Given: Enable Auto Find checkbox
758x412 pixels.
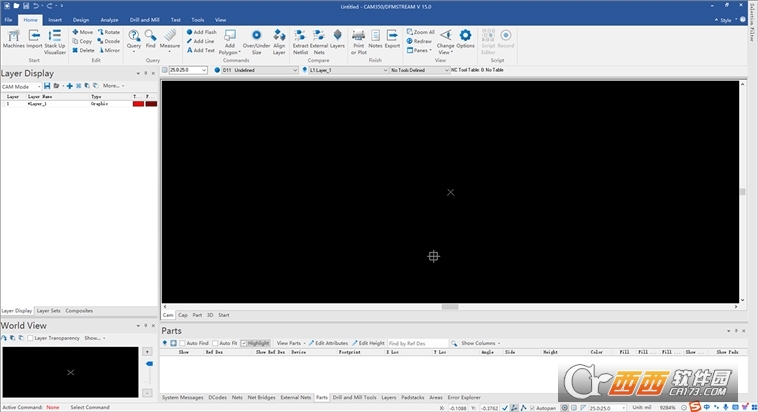Looking at the screenshot, I should (183, 343).
